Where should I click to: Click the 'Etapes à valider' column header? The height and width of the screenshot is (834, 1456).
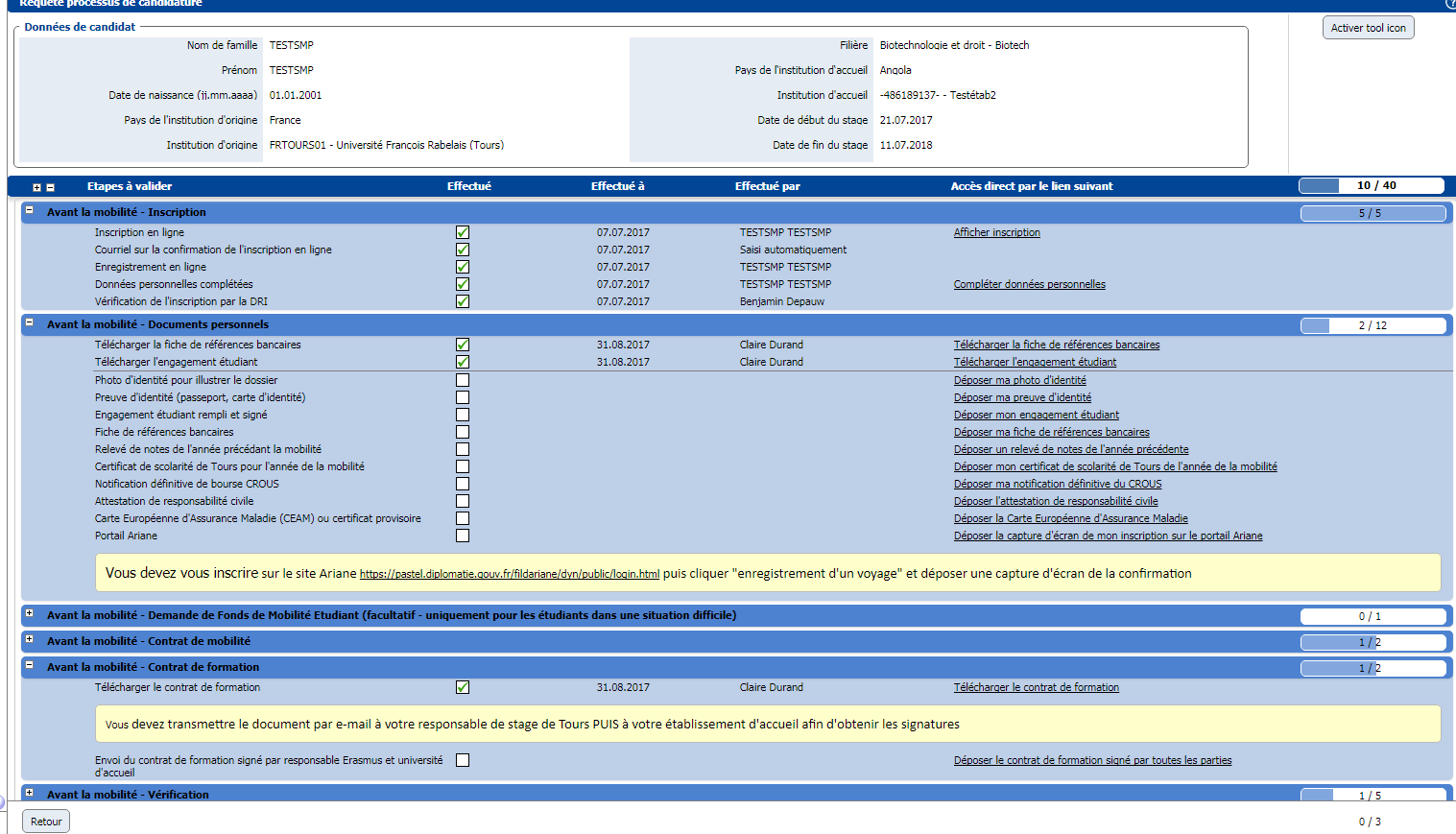pyautogui.click(x=130, y=186)
